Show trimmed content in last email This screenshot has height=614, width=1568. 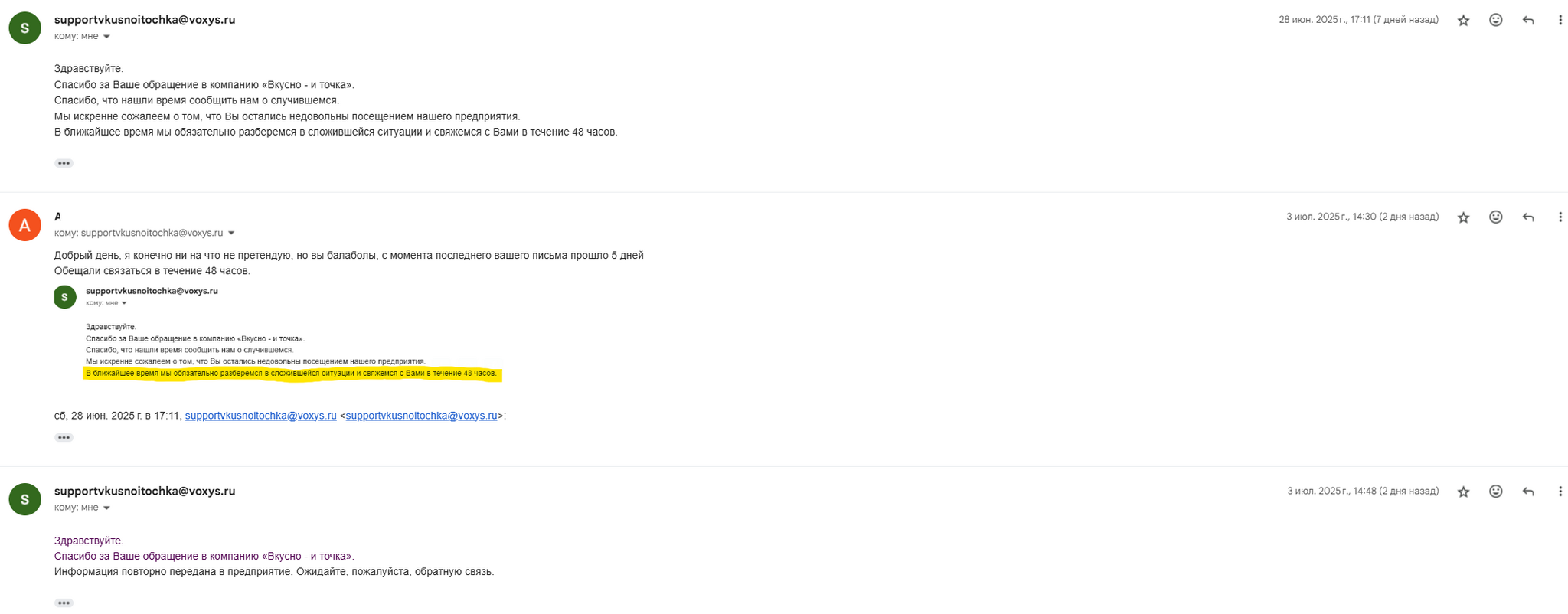(x=64, y=603)
